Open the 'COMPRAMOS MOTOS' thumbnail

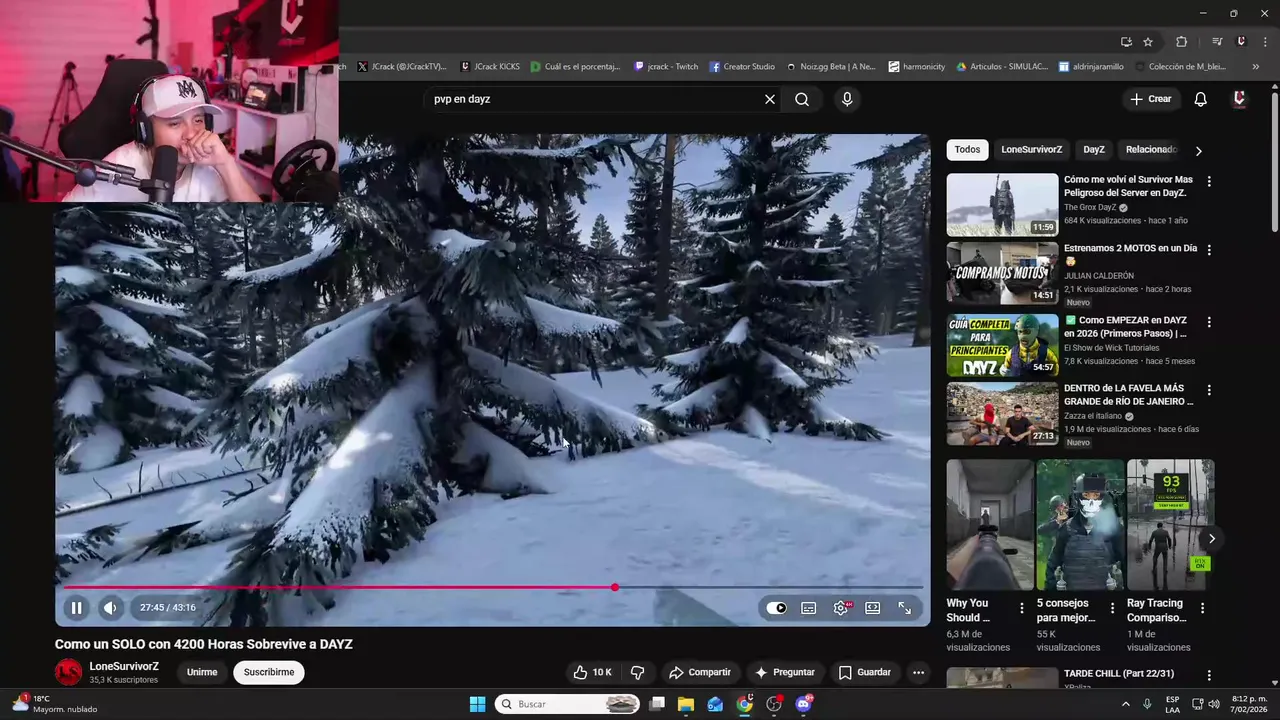(1002, 273)
